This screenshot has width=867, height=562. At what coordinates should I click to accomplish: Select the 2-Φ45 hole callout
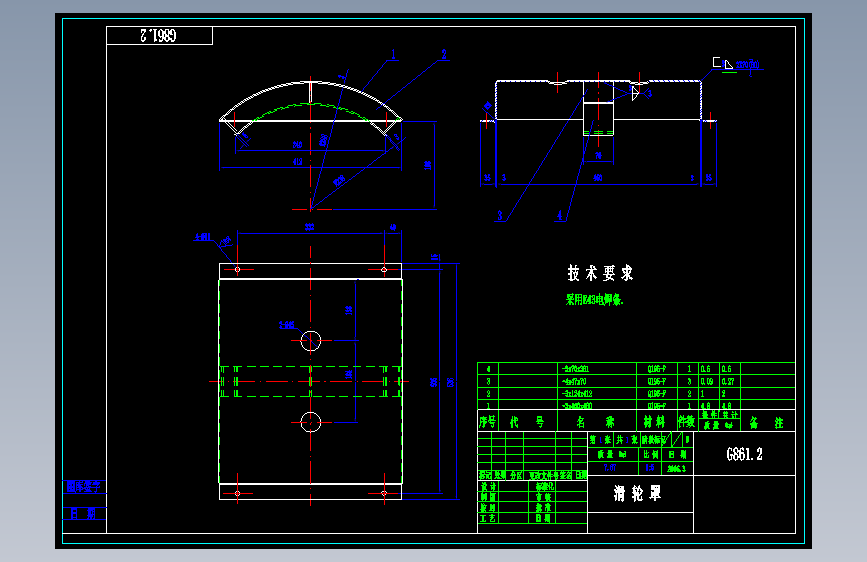point(286,325)
